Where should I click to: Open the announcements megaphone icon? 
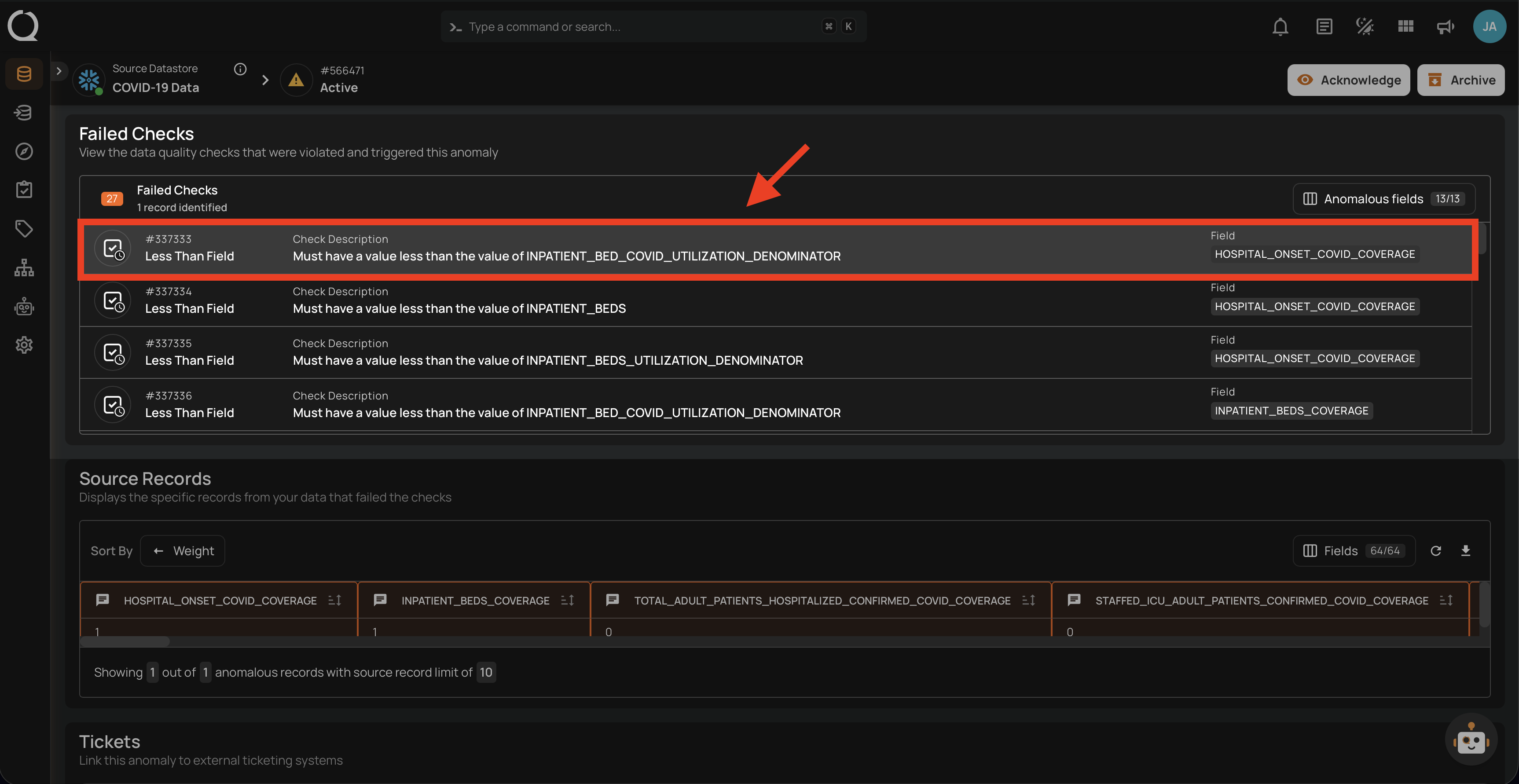[x=1445, y=26]
